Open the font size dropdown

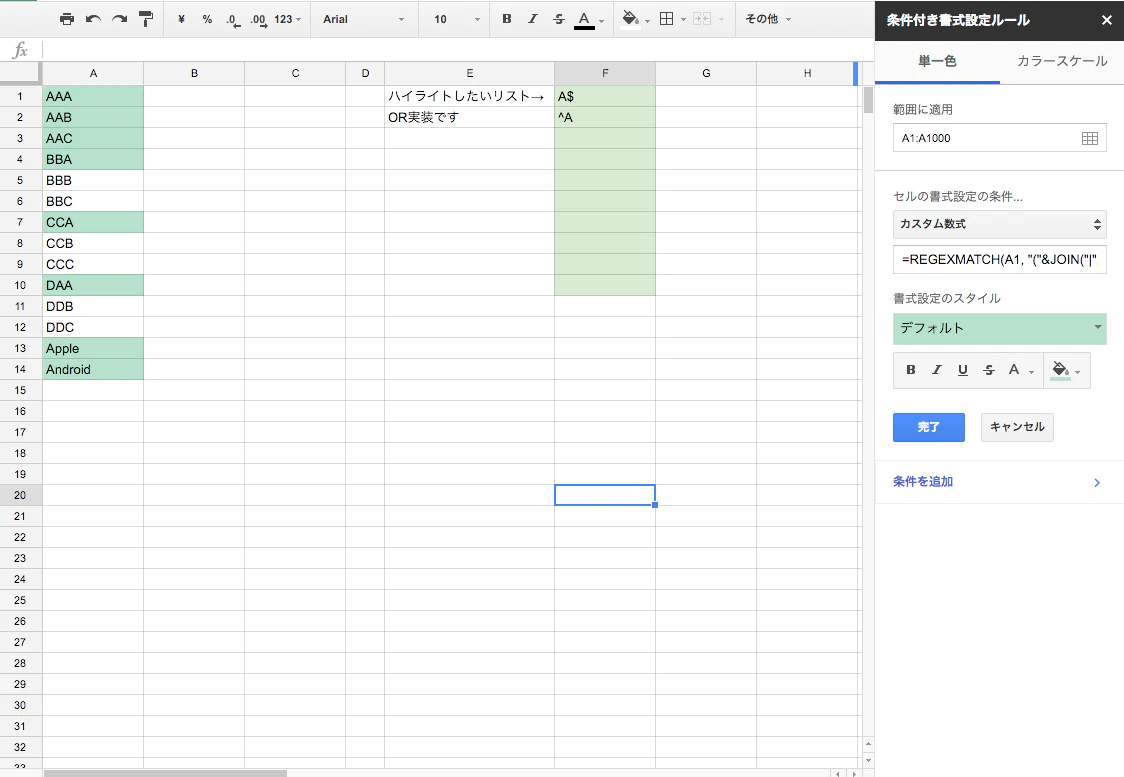pyautogui.click(x=457, y=19)
